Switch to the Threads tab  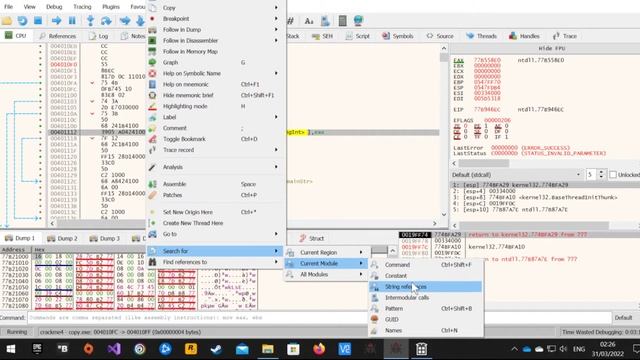point(481,36)
